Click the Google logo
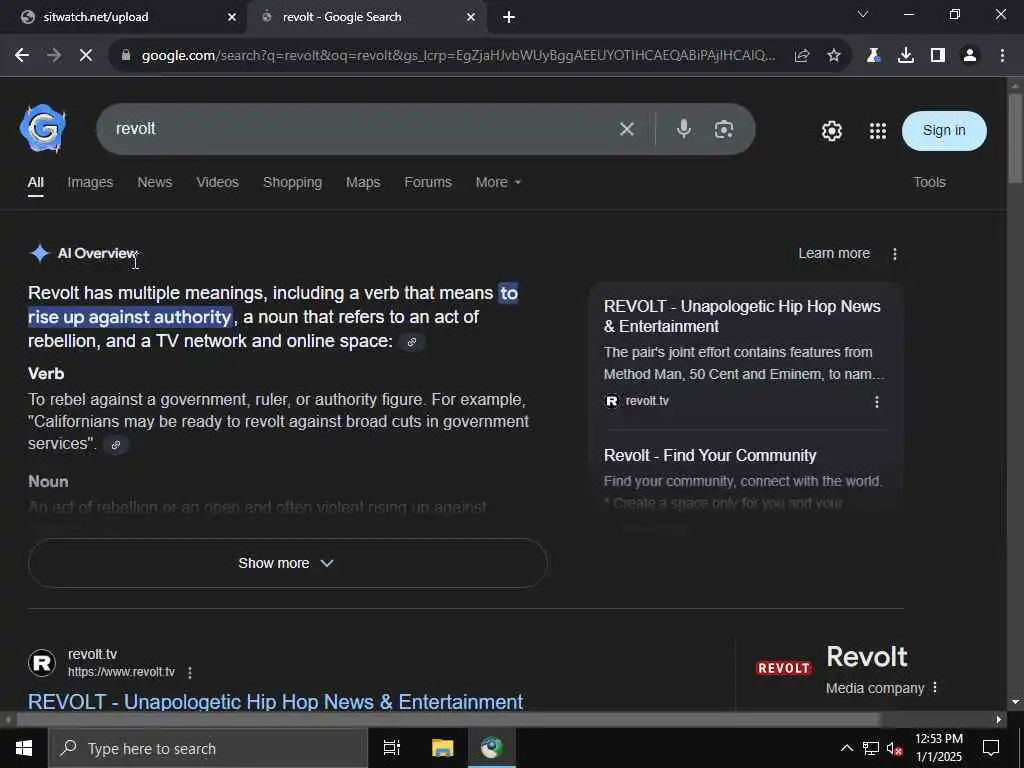The height and width of the screenshot is (768, 1024). click(43, 129)
